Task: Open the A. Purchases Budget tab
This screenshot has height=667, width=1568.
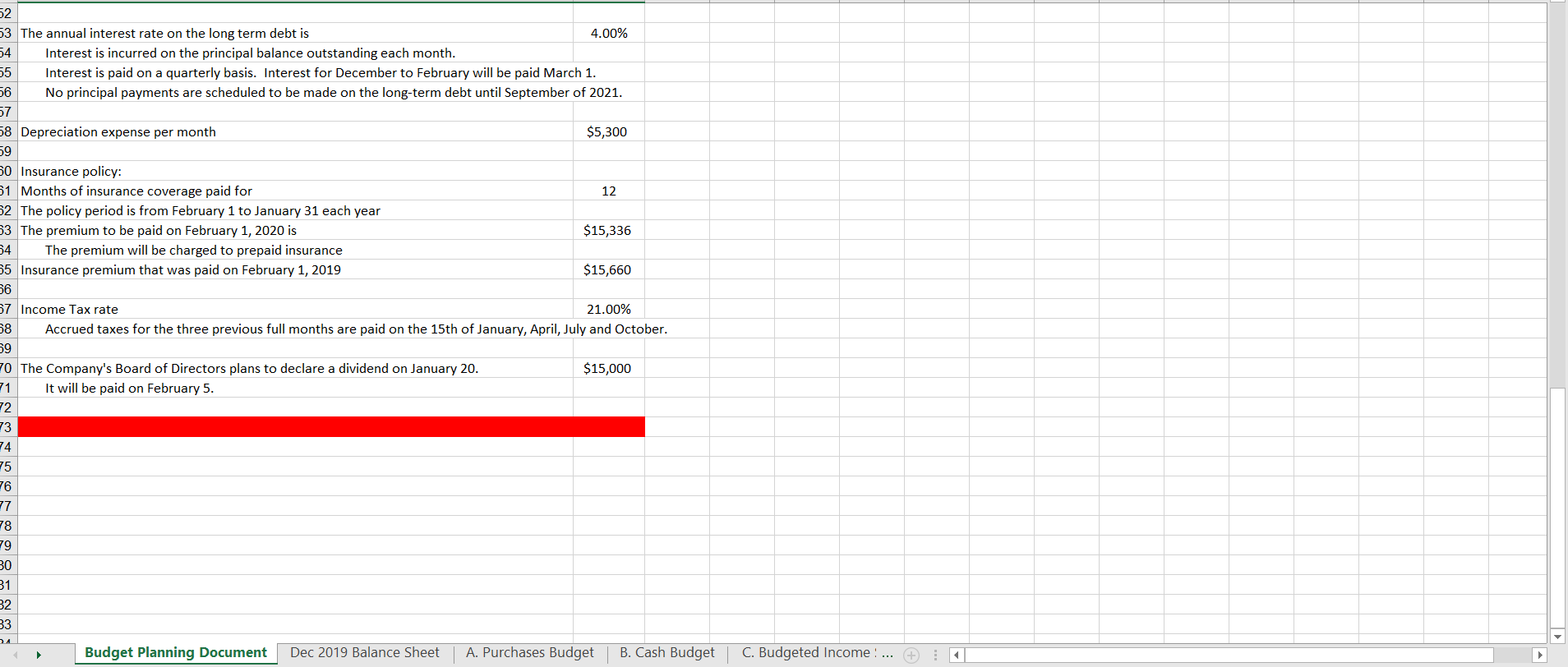Action: (x=529, y=653)
